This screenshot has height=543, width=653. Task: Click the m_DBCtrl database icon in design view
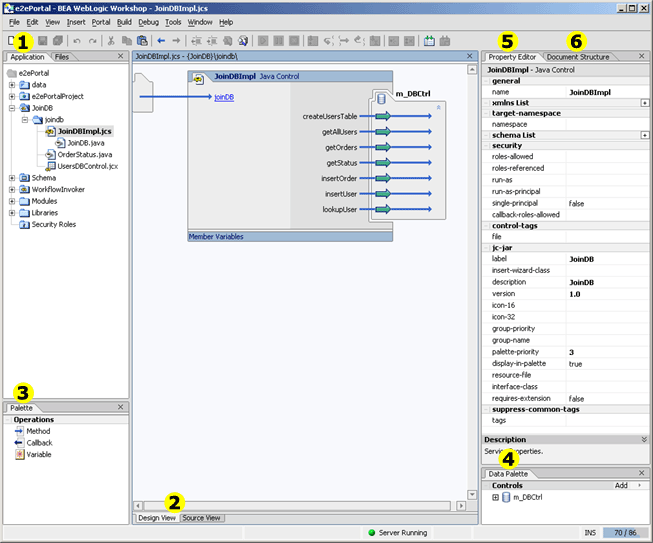click(381, 99)
